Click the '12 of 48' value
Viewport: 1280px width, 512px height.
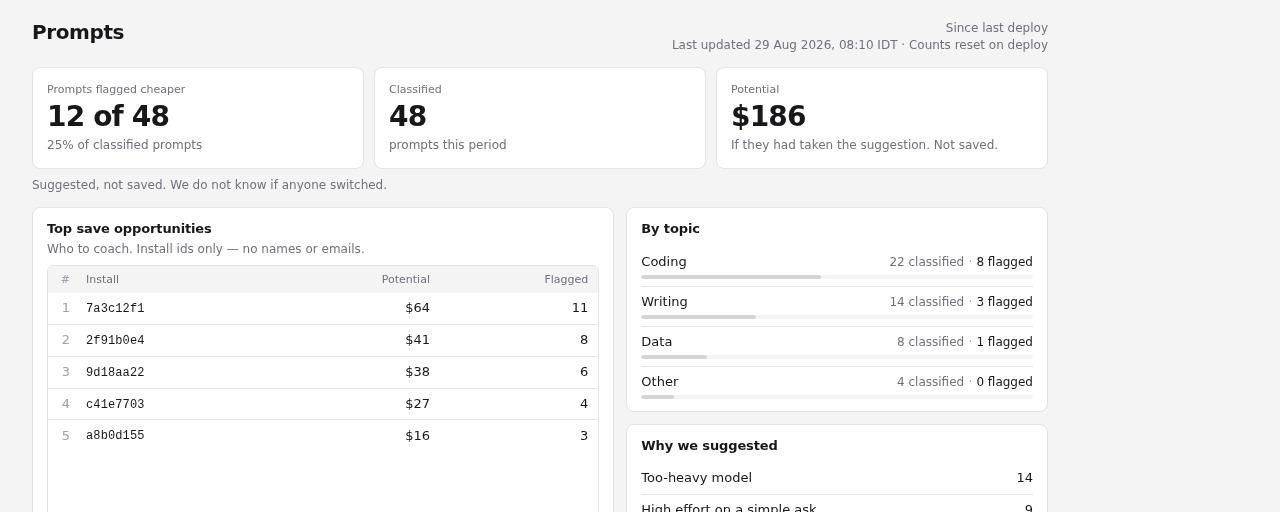[x=108, y=116]
